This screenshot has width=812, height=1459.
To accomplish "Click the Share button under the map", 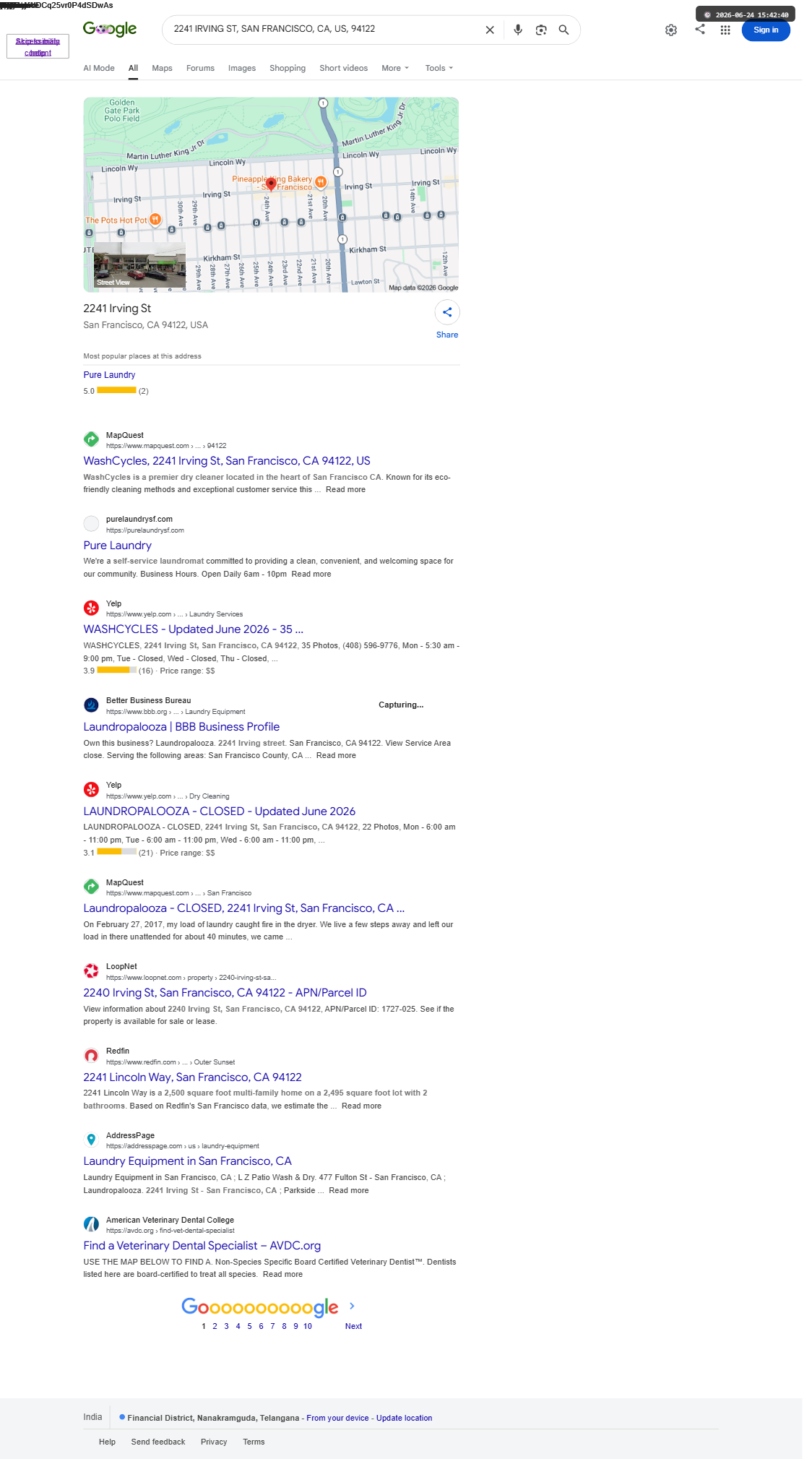I will click(447, 319).
